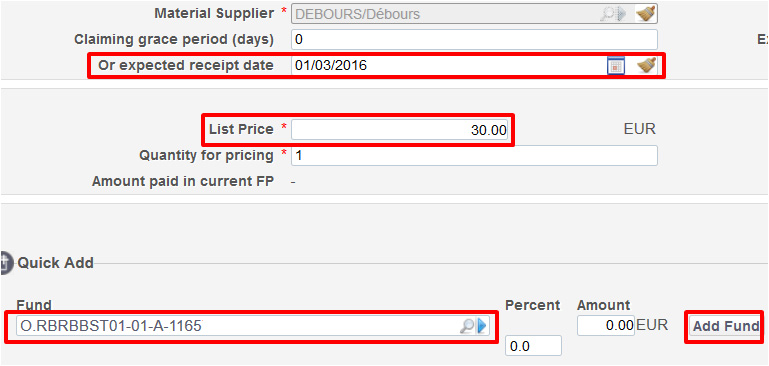
Task: Click into the List Price field
Action: click(x=399, y=131)
